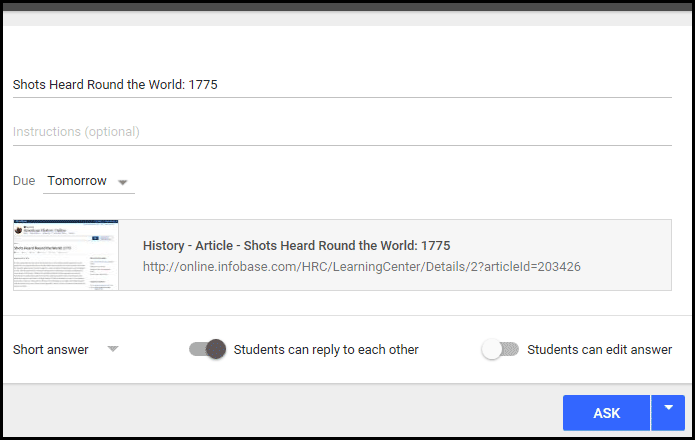Click the question title text field
This screenshot has height=440, width=695.
(340, 85)
